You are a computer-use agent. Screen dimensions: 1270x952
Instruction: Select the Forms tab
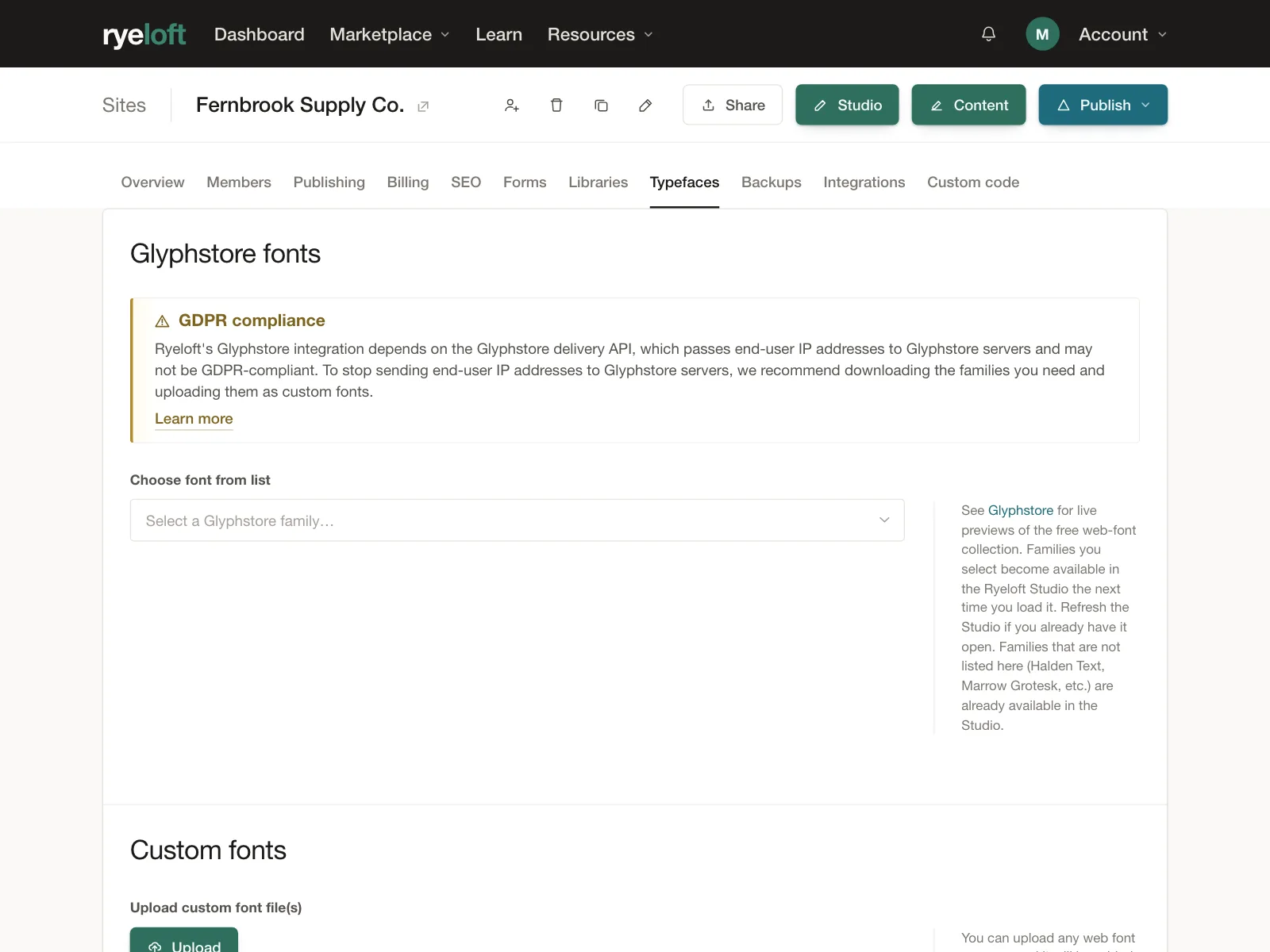click(x=525, y=182)
